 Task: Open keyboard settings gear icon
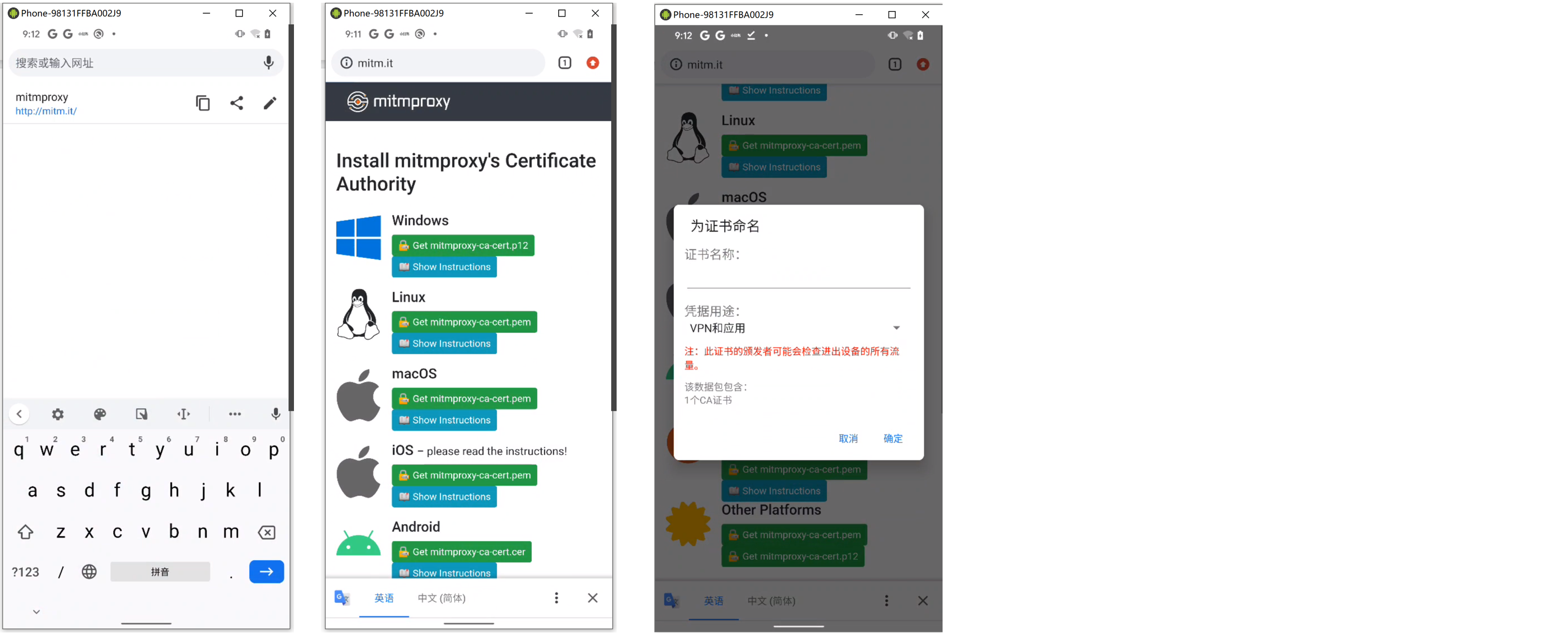[x=58, y=414]
